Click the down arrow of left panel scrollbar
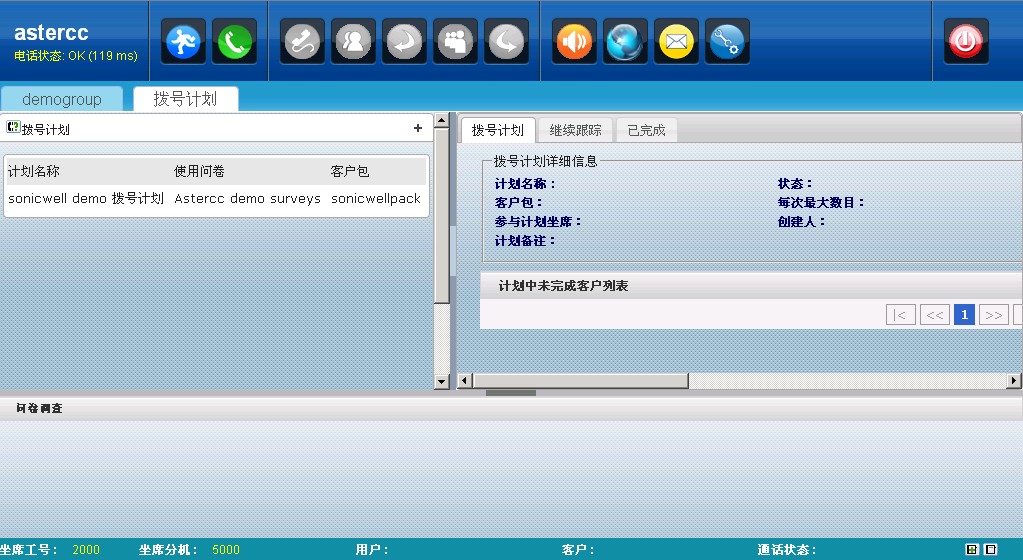The width and height of the screenshot is (1023, 560). pyautogui.click(x=442, y=382)
